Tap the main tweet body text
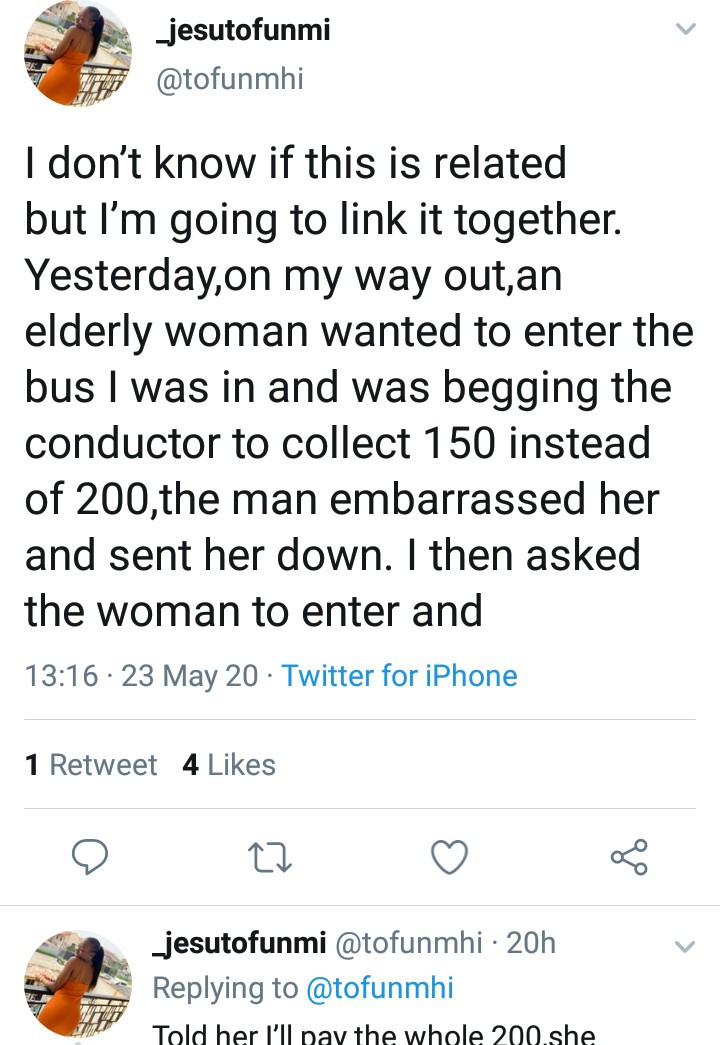720x1045 pixels. 359,387
